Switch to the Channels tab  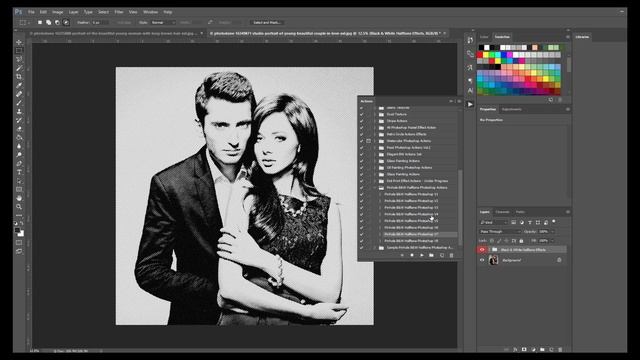click(502, 212)
